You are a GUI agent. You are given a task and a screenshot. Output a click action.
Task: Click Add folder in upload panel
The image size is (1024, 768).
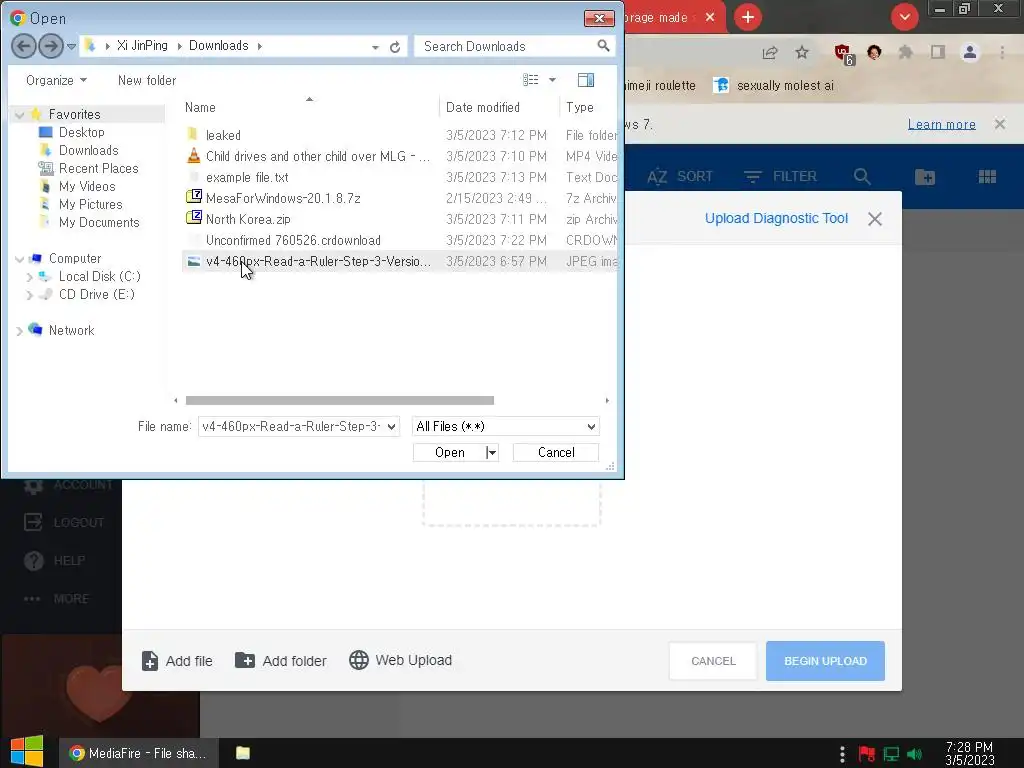[x=281, y=661]
